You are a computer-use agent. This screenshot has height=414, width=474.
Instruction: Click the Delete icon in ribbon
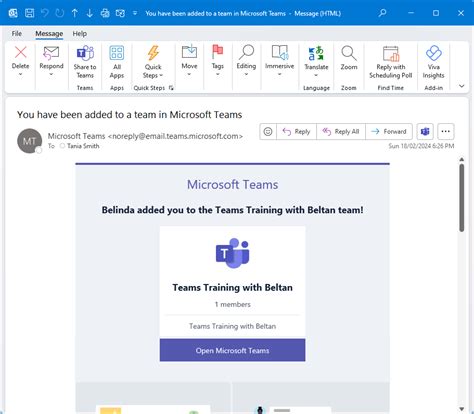pos(20,52)
